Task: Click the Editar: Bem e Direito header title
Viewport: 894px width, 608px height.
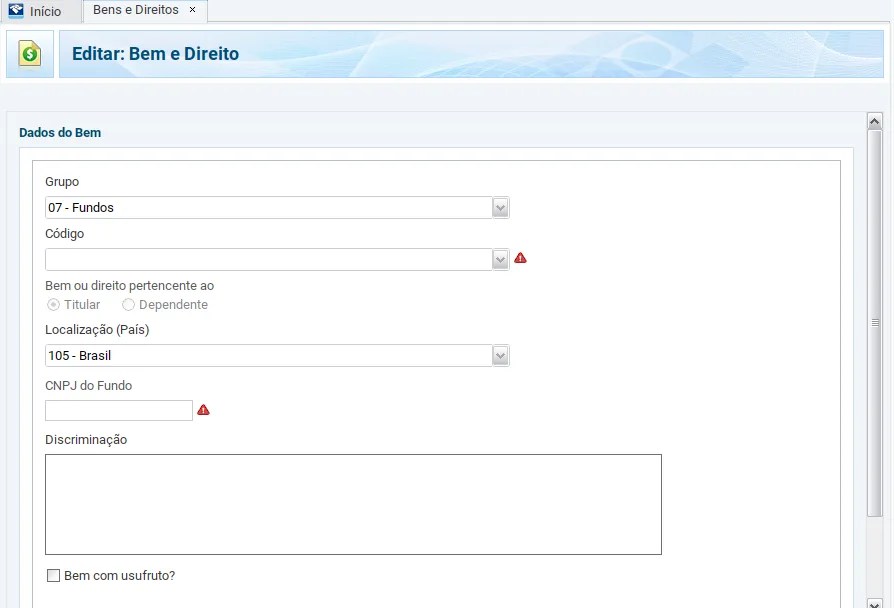Action: click(155, 54)
